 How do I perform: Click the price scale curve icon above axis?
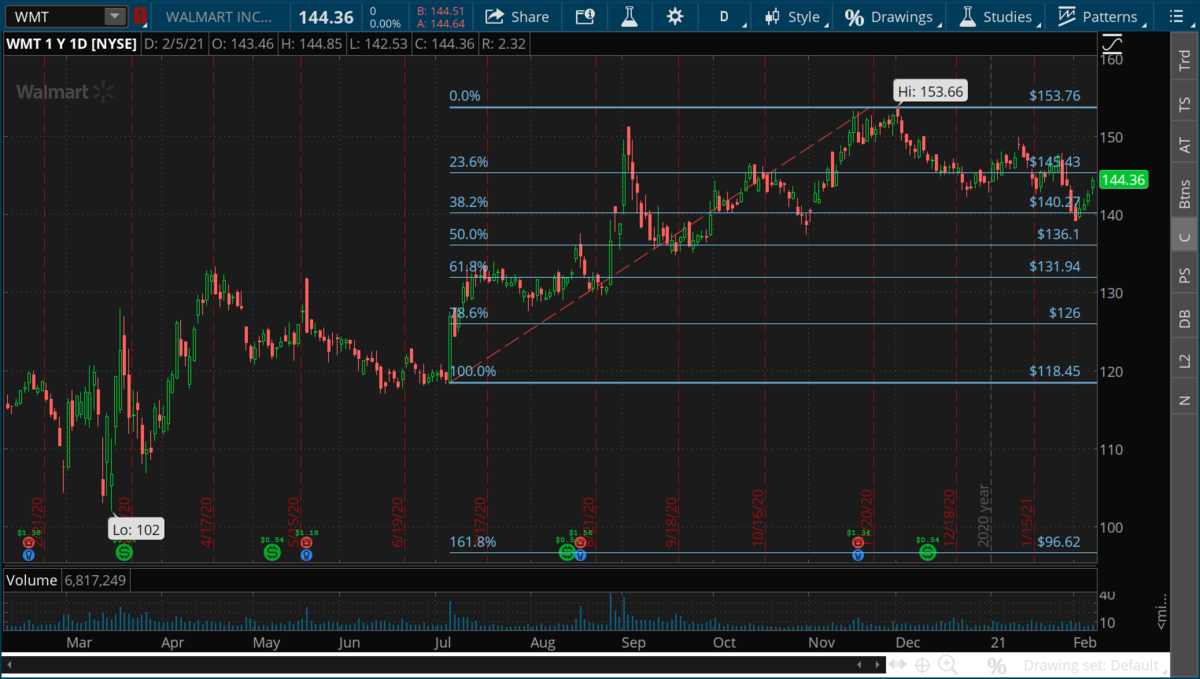pyautogui.click(x=1112, y=45)
